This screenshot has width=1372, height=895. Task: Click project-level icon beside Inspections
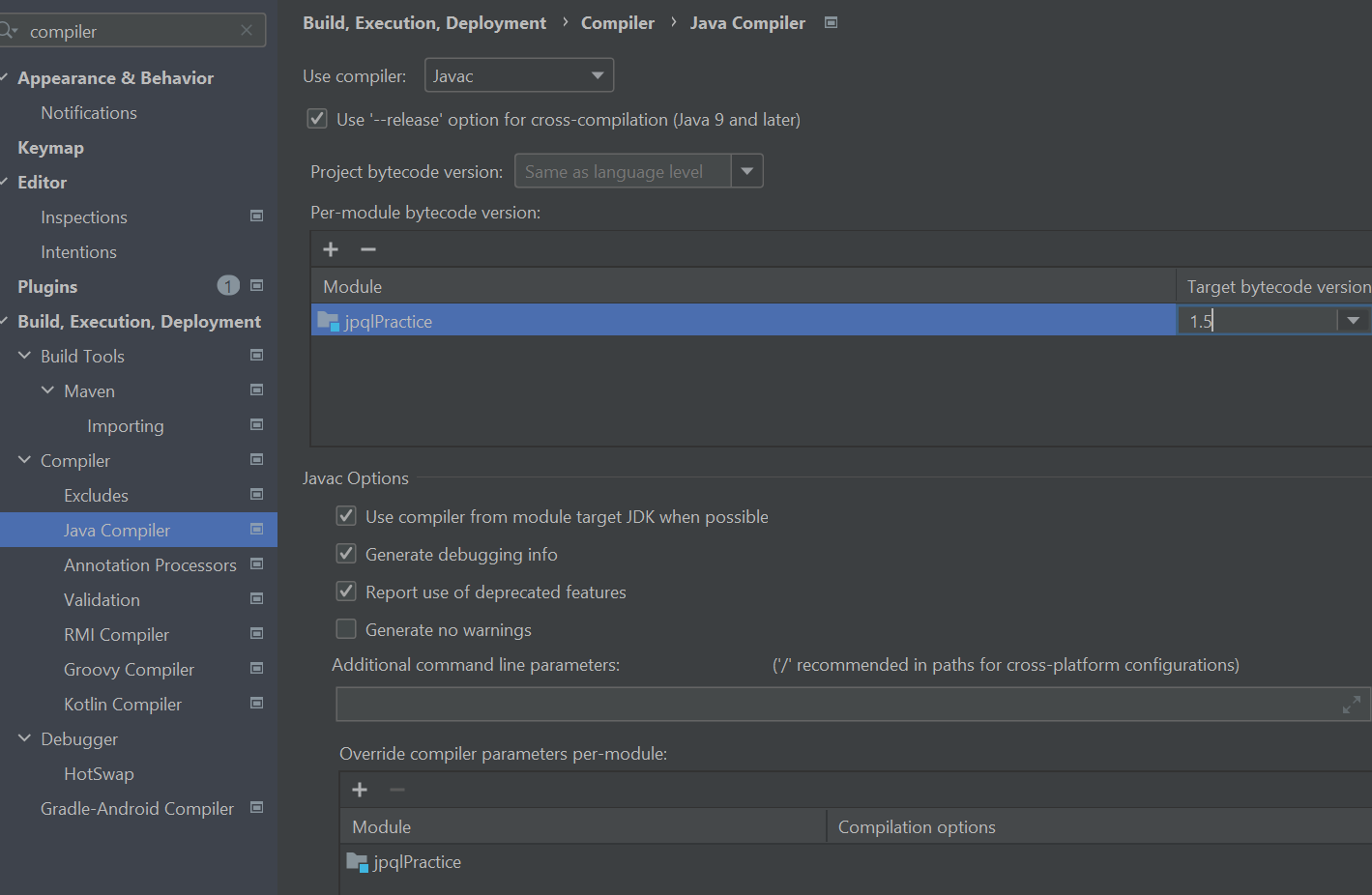256,217
